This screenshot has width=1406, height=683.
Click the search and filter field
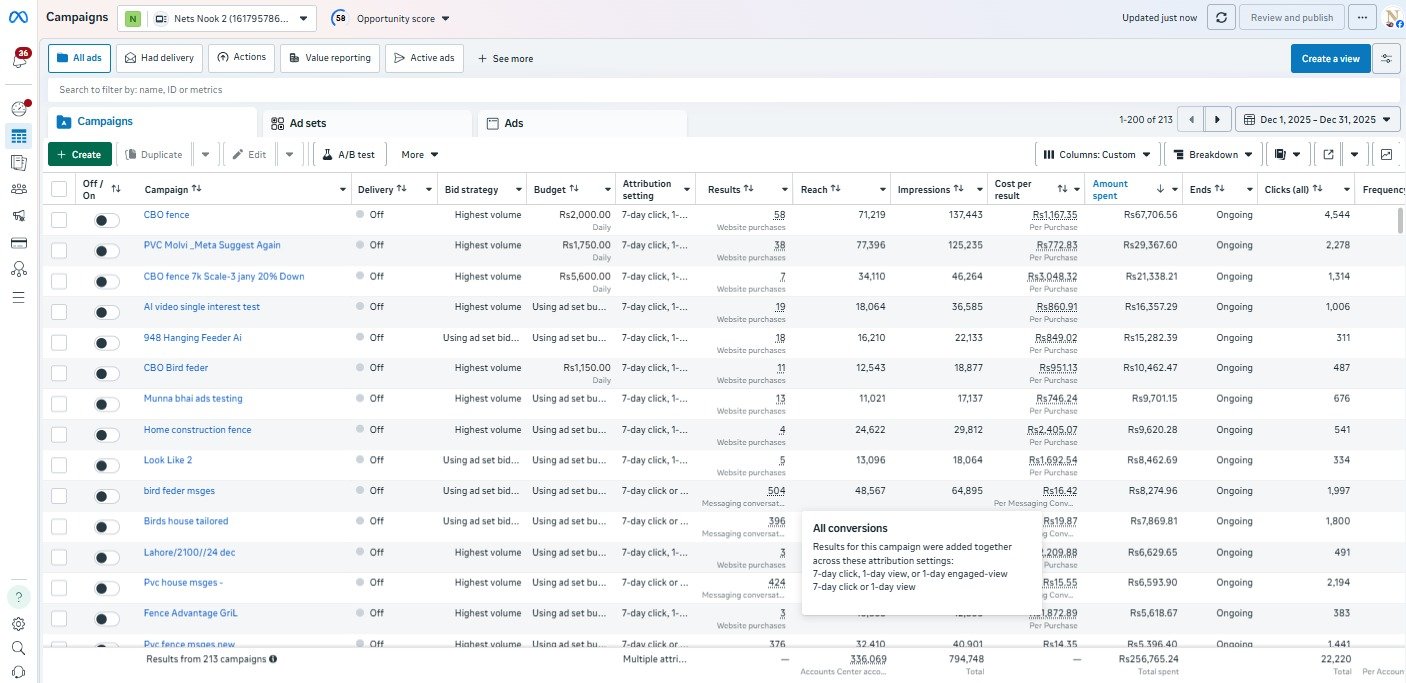click(700, 90)
